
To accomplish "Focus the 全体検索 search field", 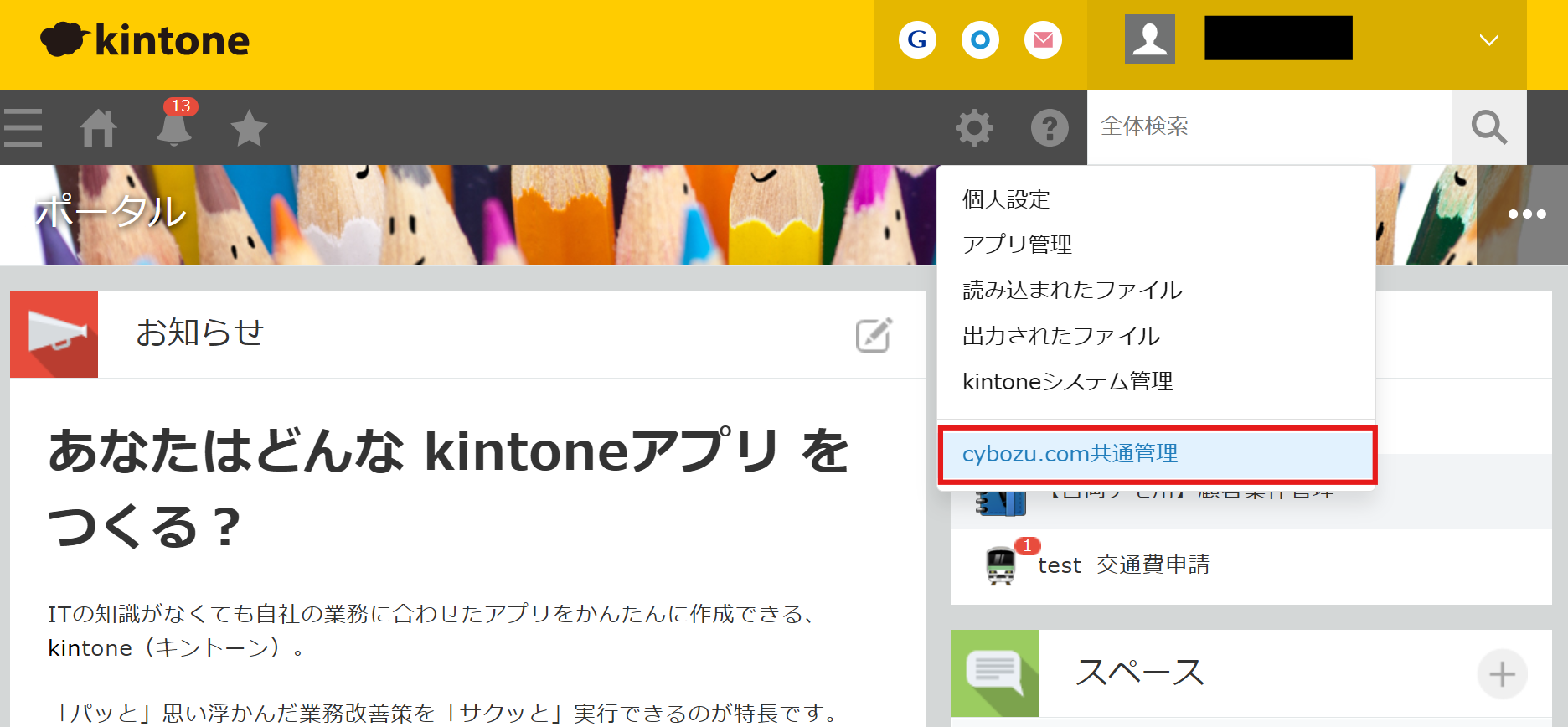I will pos(1269,127).
